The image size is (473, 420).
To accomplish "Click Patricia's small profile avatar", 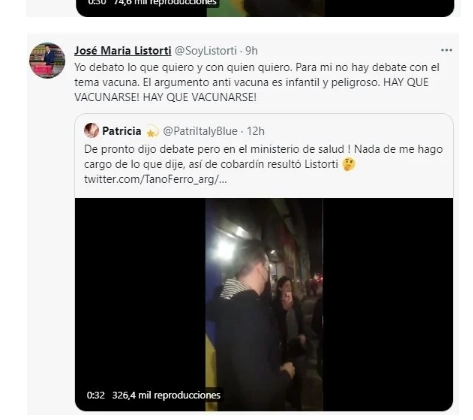I will pyautogui.click(x=91, y=130).
